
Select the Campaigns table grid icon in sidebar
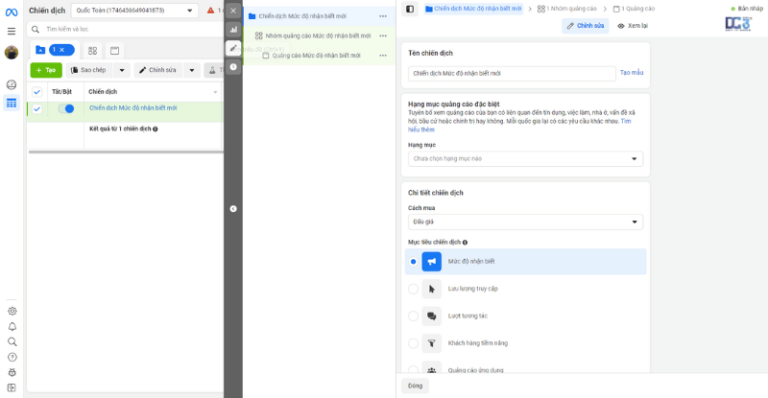pyautogui.click(x=11, y=103)
